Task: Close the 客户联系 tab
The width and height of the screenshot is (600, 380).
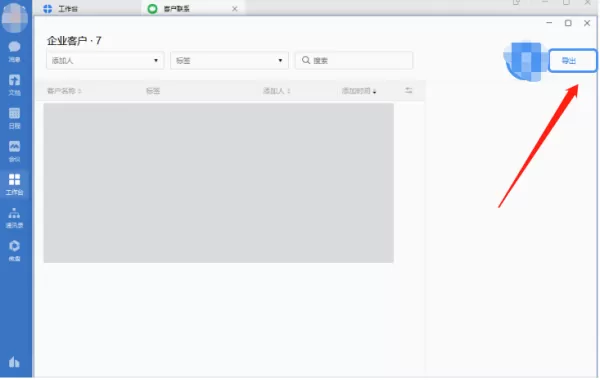Action: click(235, 8)
